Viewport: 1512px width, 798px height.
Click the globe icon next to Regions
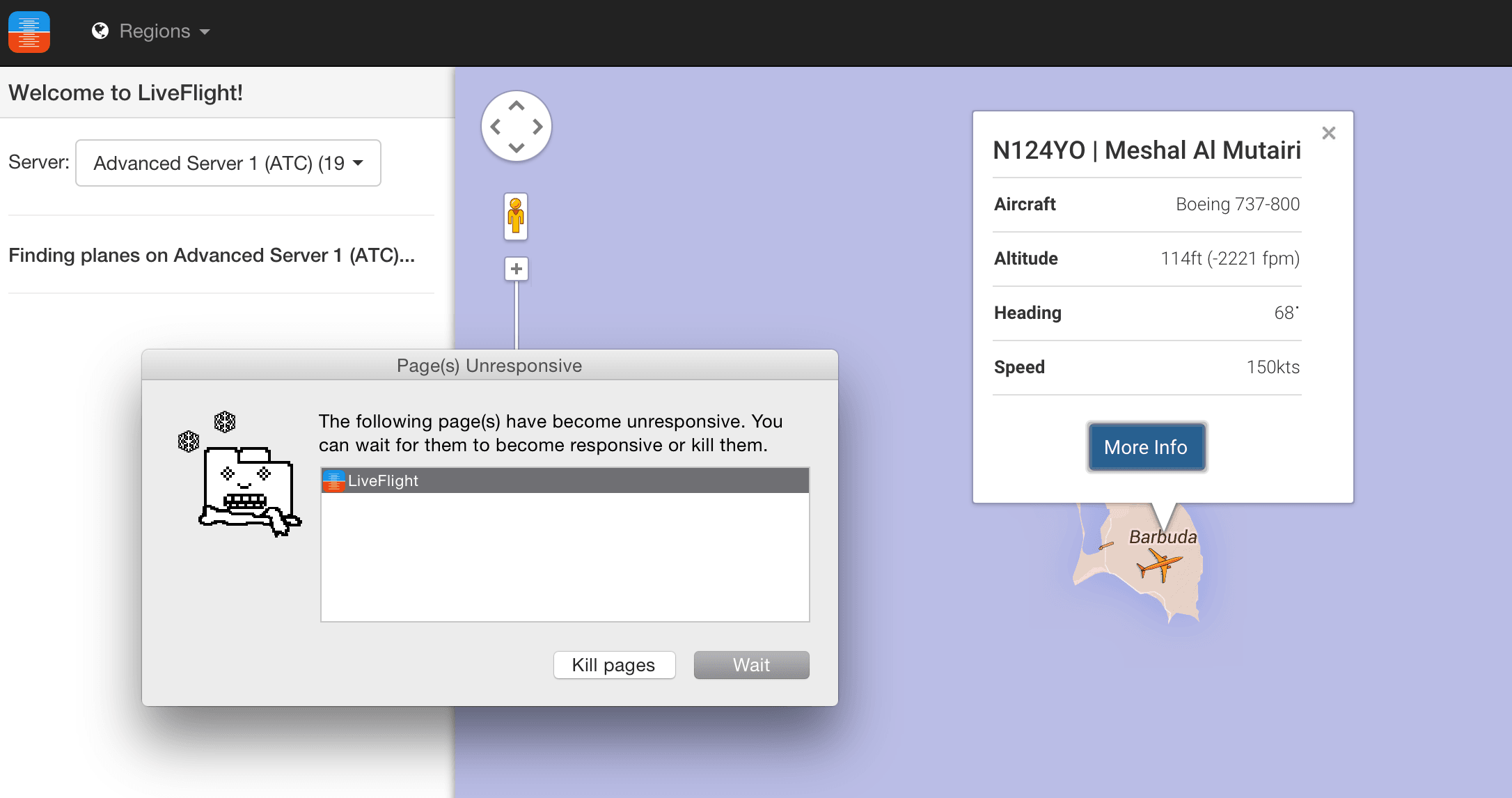point(100,31)
